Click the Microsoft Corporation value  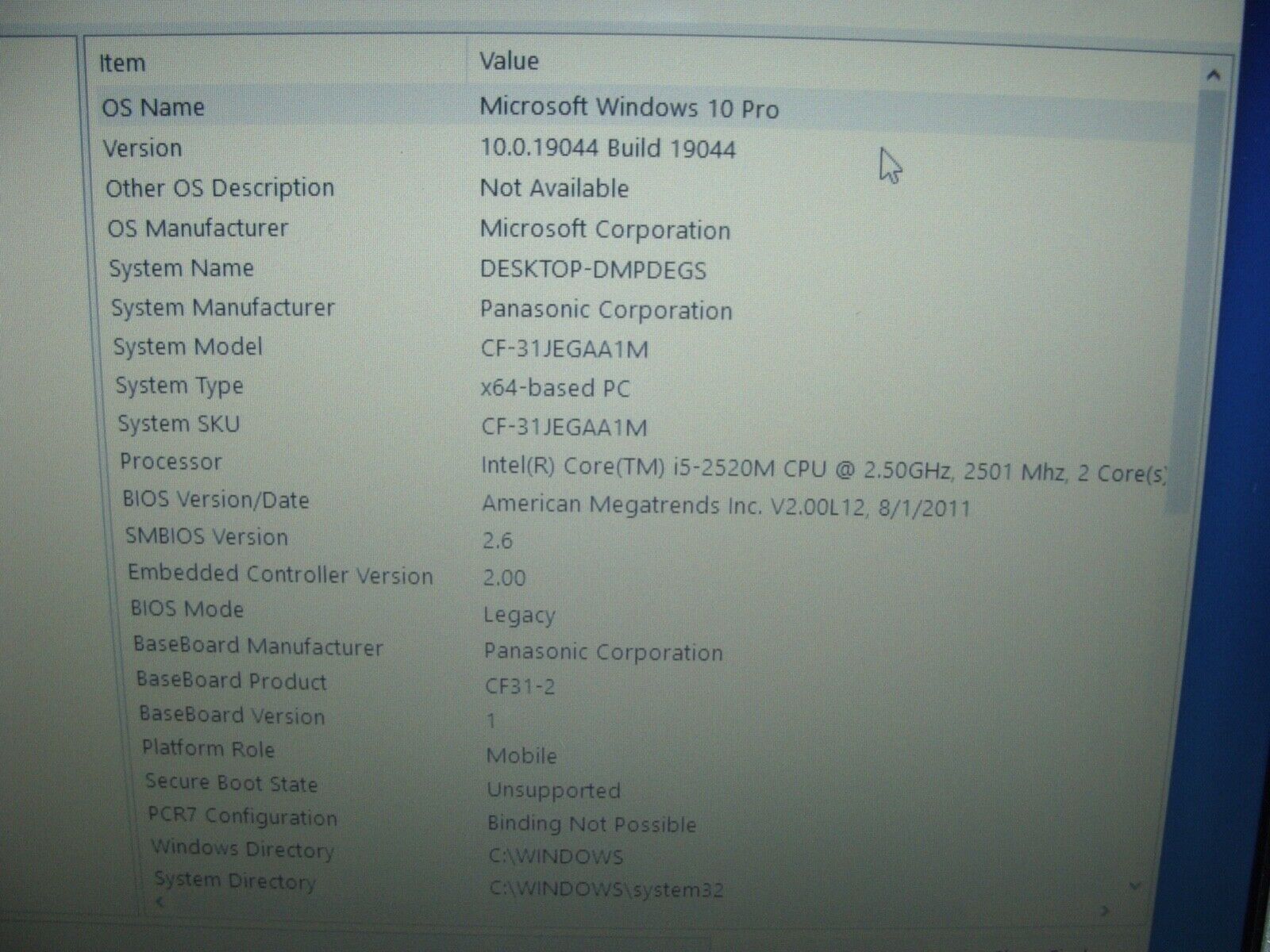(605, 229)
